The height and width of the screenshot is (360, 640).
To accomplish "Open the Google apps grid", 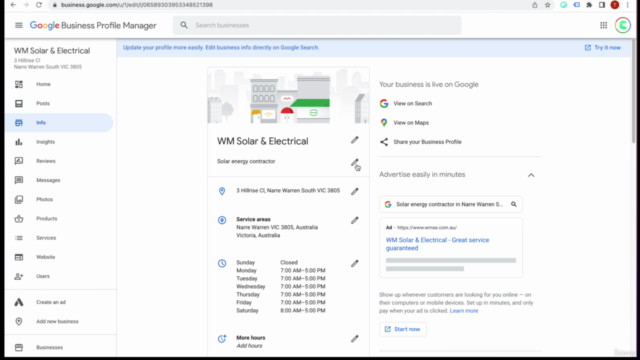I will point(603,25).
